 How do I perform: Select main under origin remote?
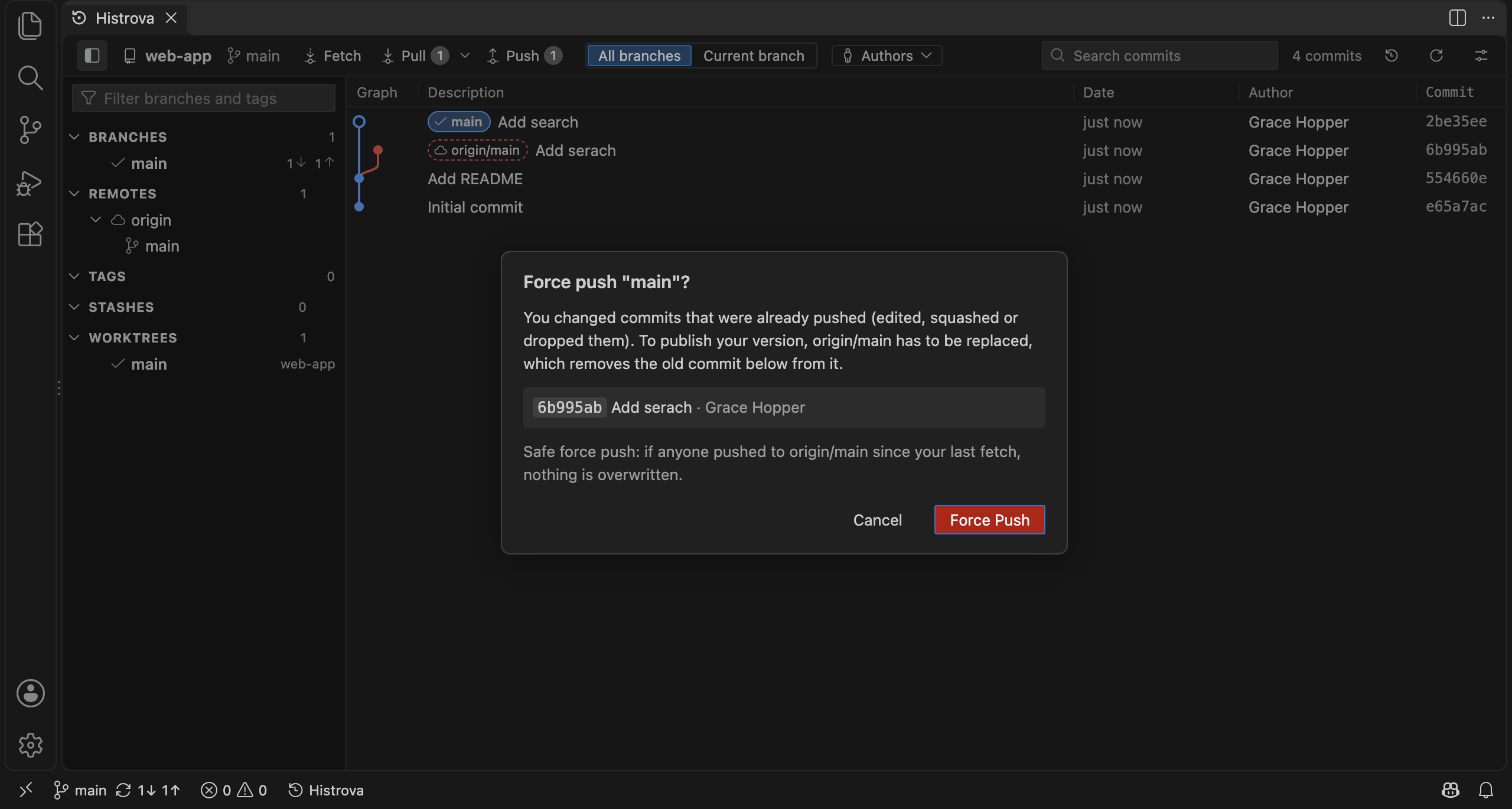pyautogui.click(x=162, y=246)
